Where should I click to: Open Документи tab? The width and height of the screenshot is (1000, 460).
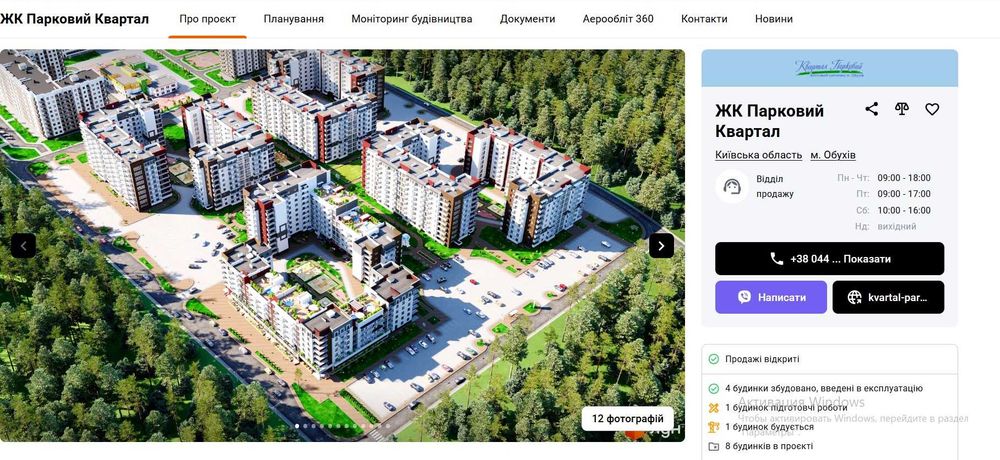(x=527, y=19)
